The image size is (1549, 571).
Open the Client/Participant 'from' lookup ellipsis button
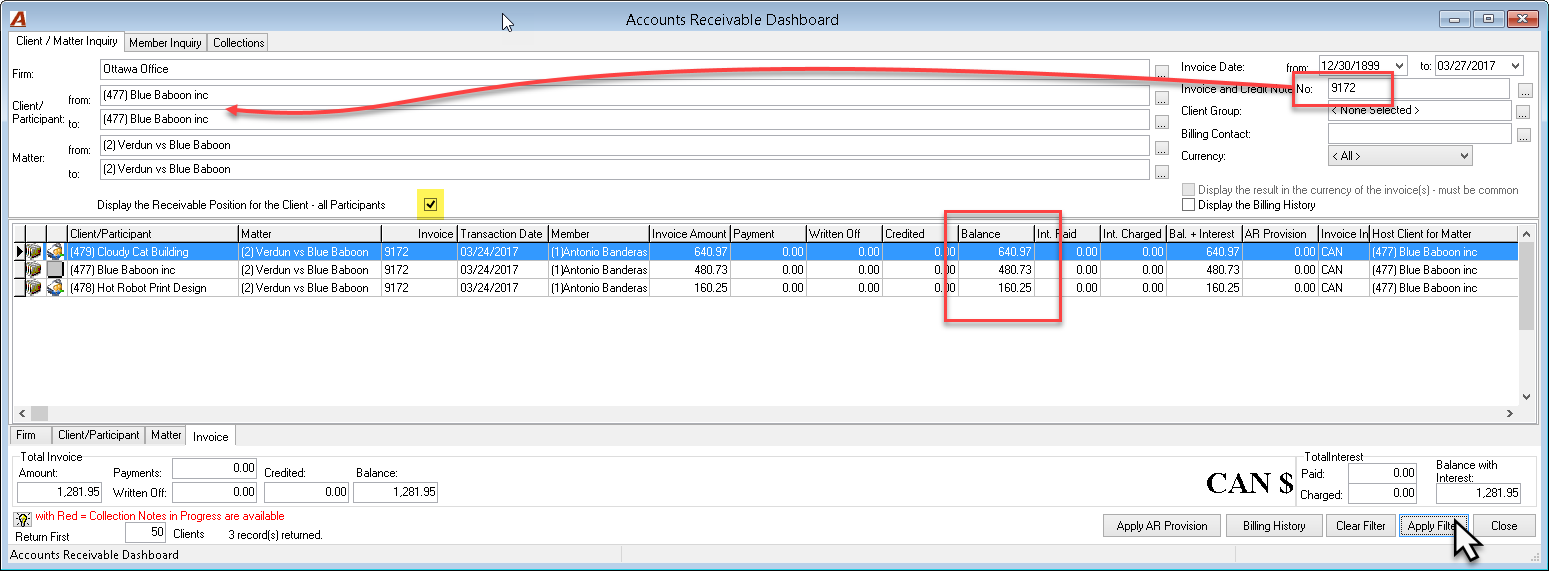(x=1161, y=98)
